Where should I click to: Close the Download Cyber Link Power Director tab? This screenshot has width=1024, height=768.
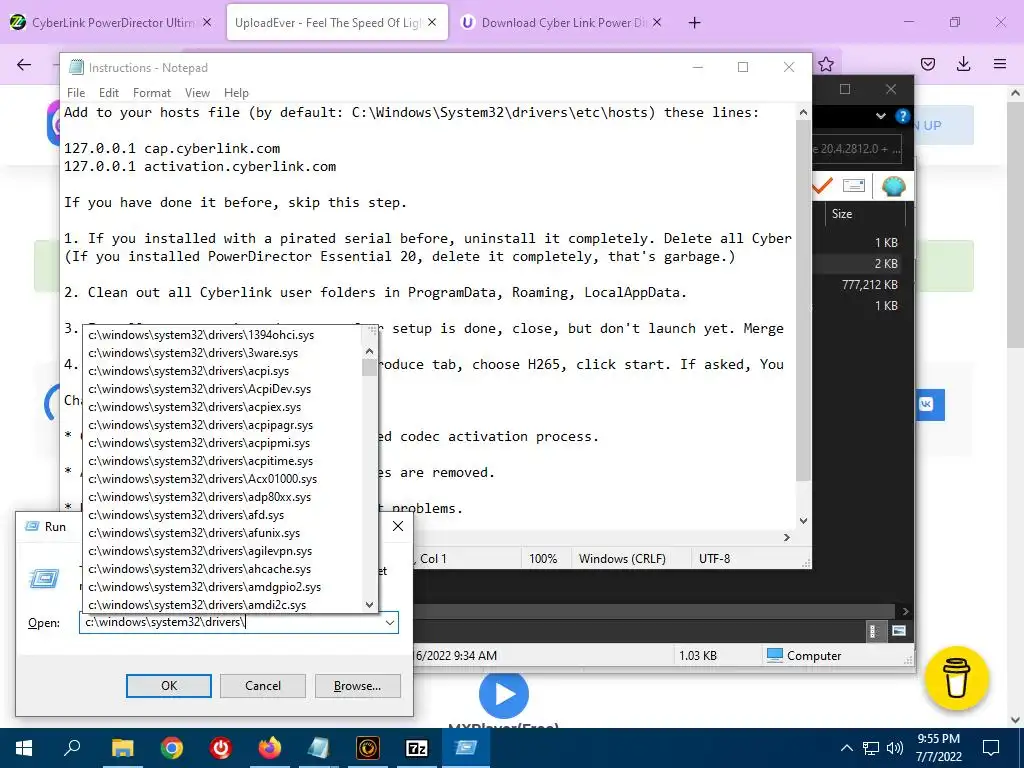pos(657,22)
